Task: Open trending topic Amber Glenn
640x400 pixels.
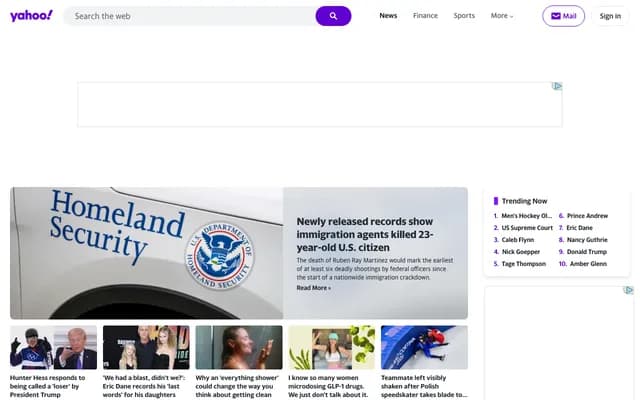Action: [x=588, y=264]
